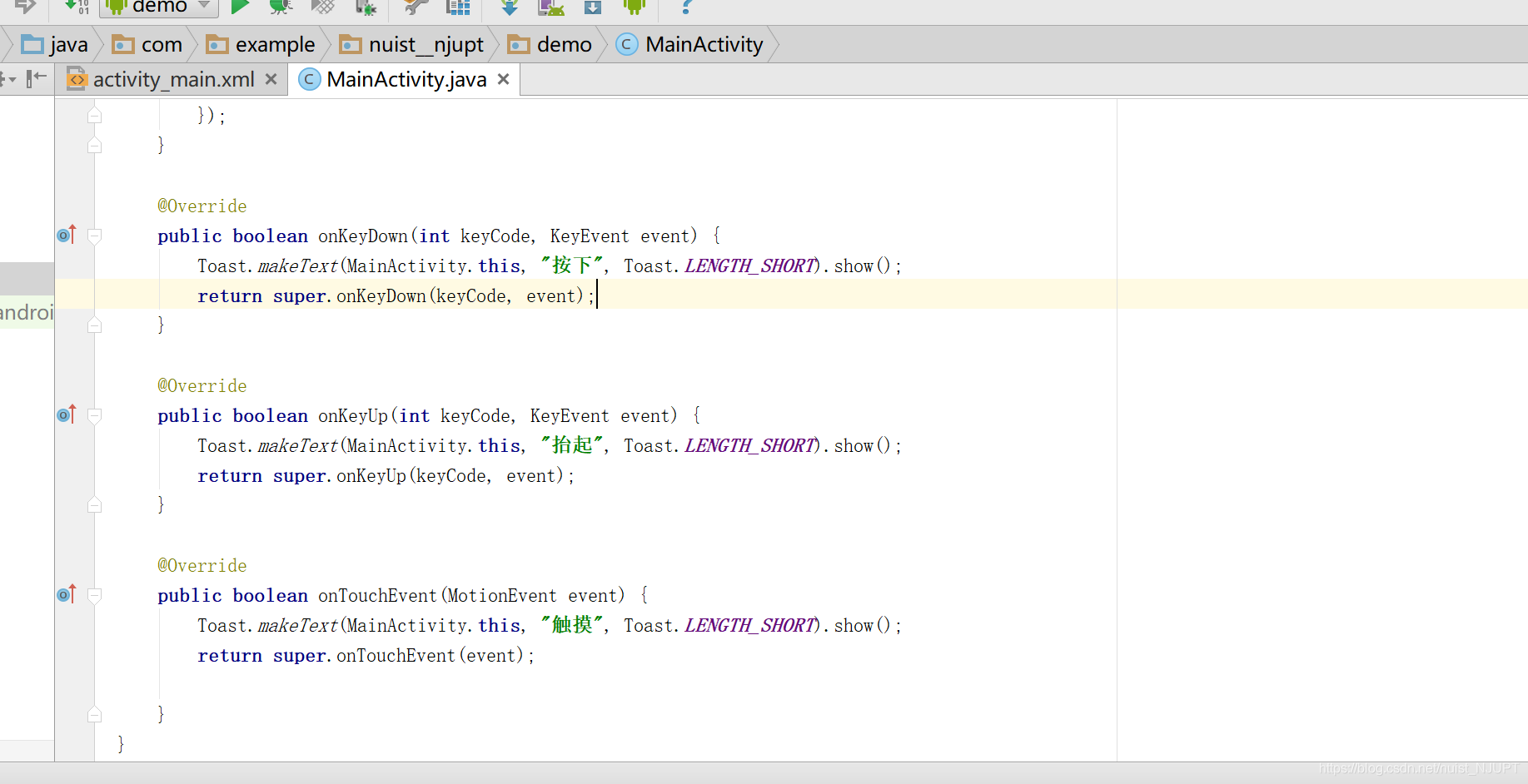This screenshot has width=1528, height=784.
Task: Open AVD Manager icon
Action: (550, 7)
